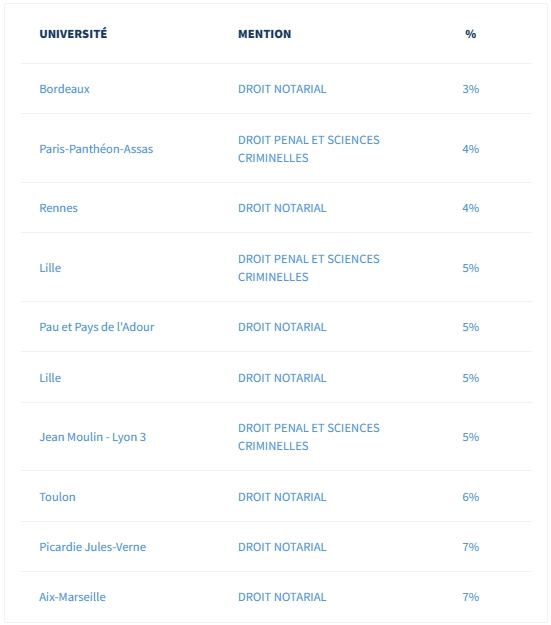Viewport: 551px width, 625px height.
Task: Click the 6% value for Toulon
Action: [x=471, y=497]
